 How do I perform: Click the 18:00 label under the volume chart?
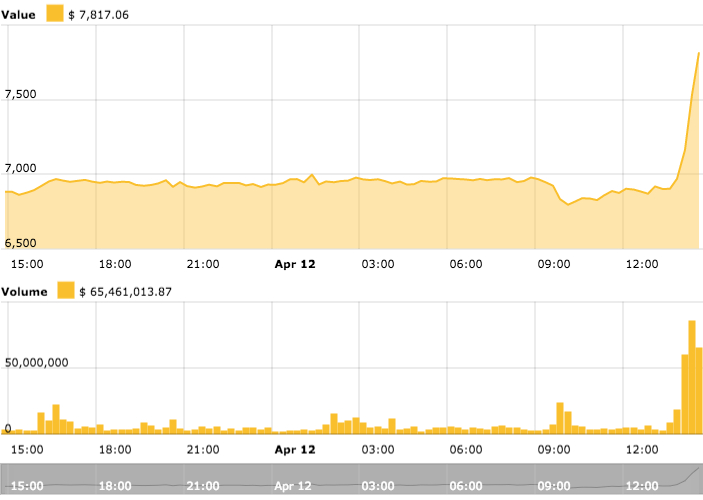pyautogui.click(x=115, y=450)
